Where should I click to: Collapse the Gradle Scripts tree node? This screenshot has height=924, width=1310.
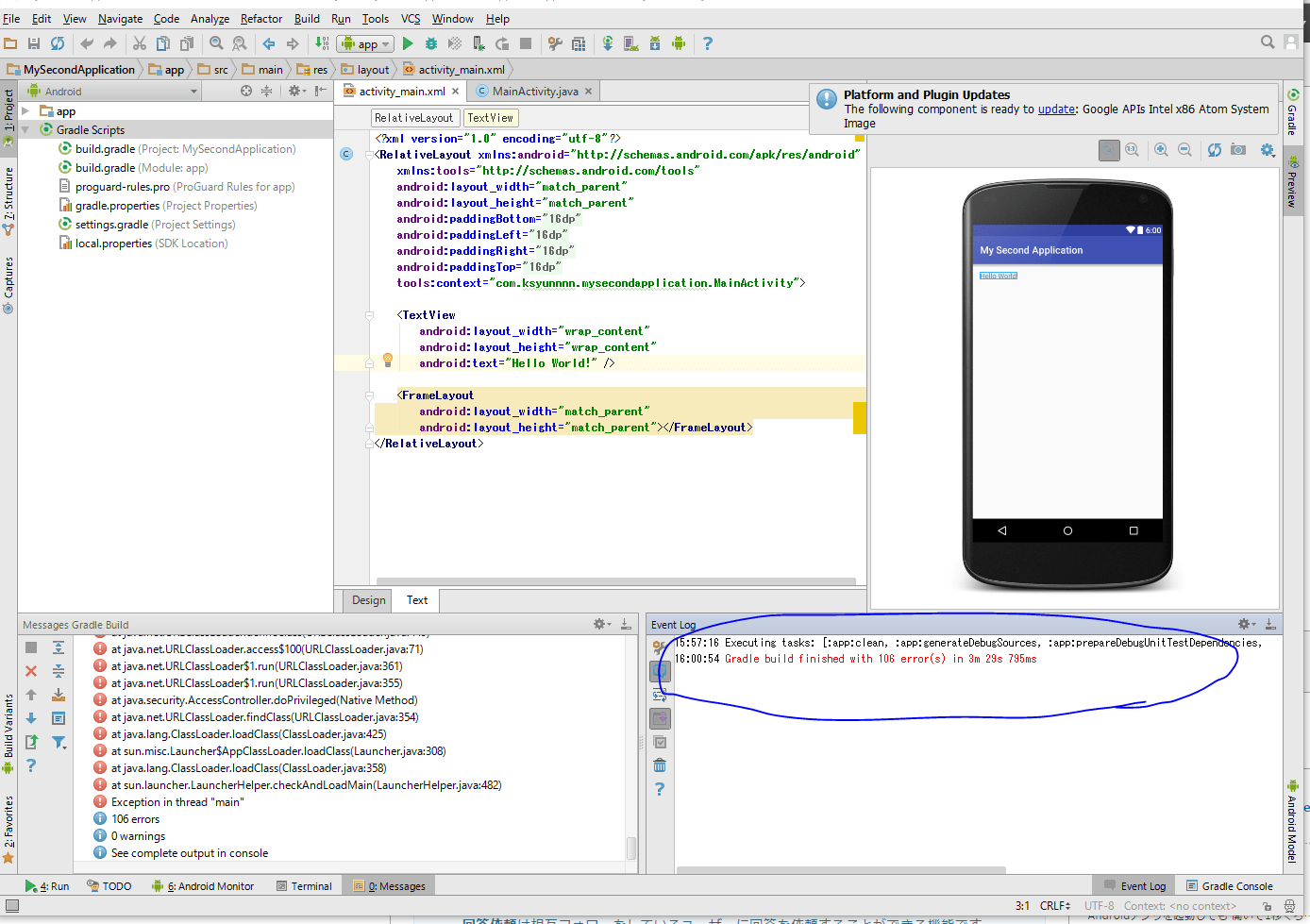[25, 130]
